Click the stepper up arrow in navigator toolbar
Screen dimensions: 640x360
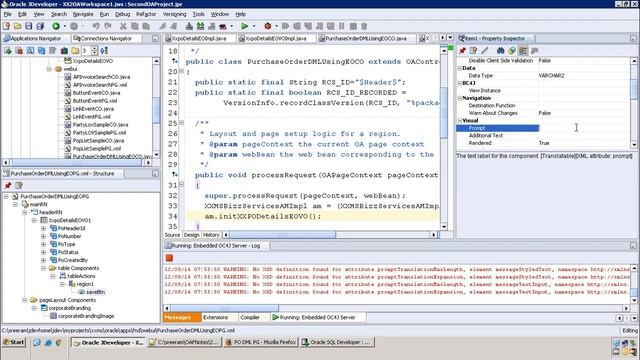click(94, 48)
